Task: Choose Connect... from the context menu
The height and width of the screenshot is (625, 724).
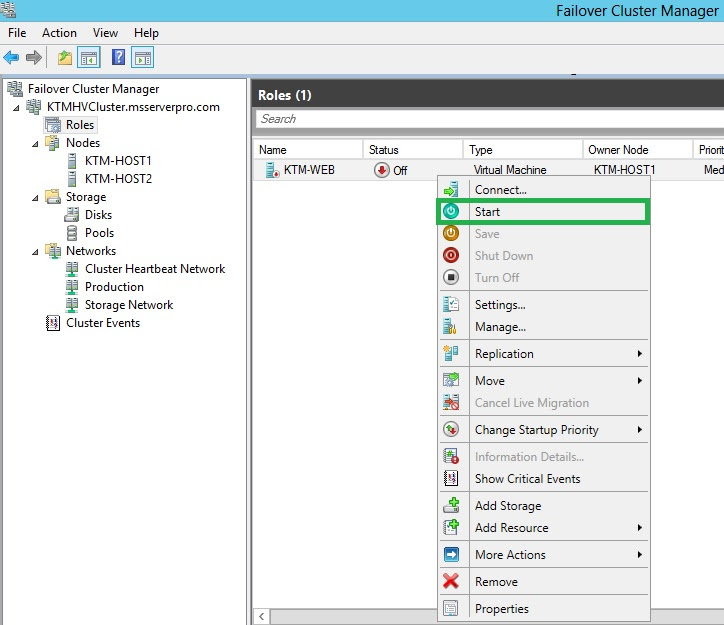Action: (x=544, y=190)
